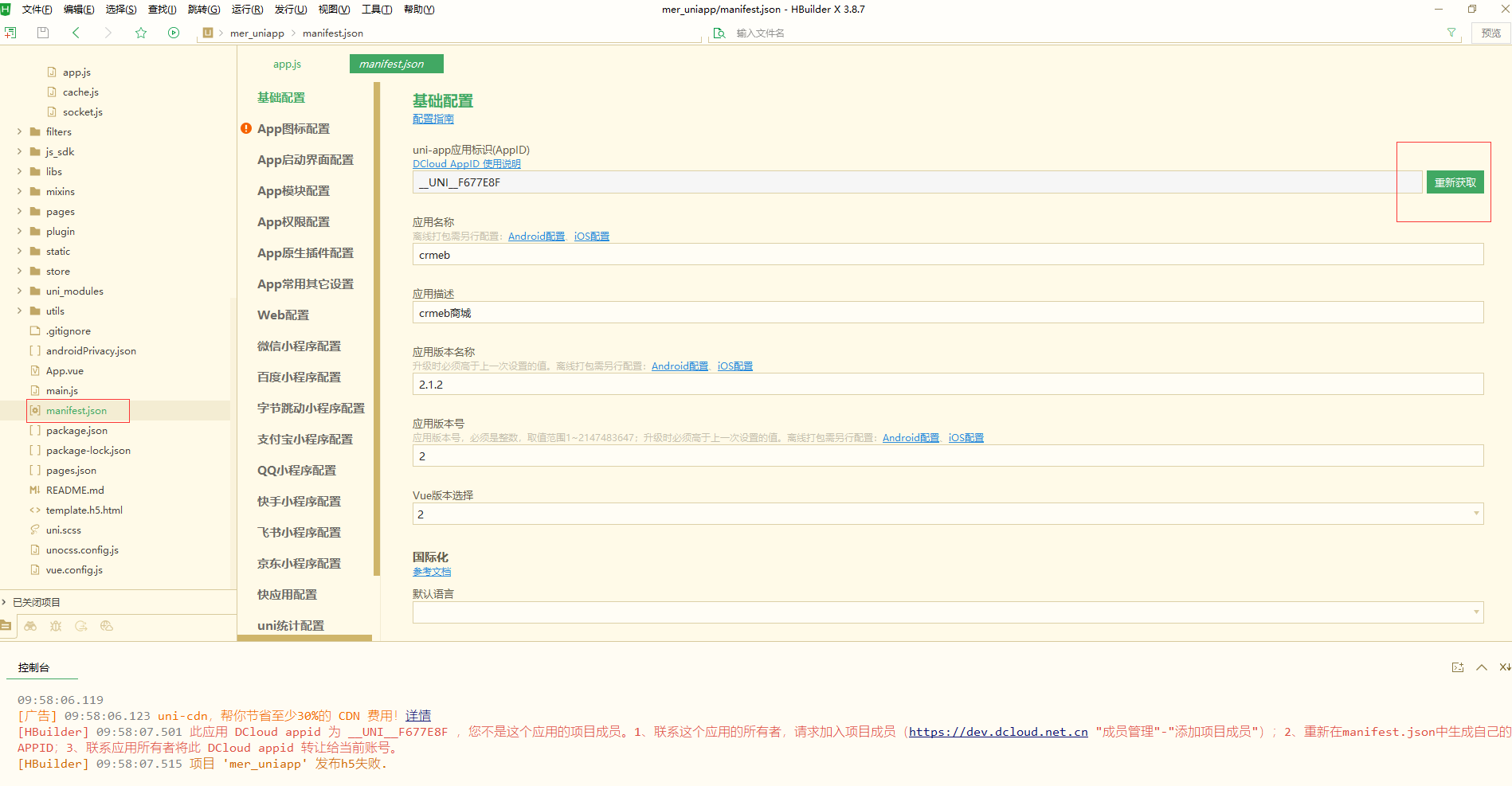This screenshot has width=1512, height=786.
Task: Collapse console with the up chevron icon
Action: (1482, 667)
